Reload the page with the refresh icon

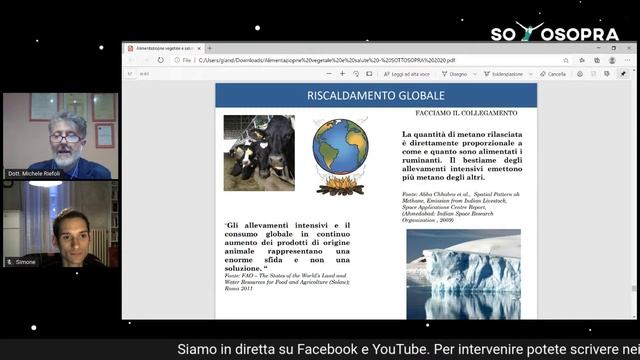tap(160, 60)
